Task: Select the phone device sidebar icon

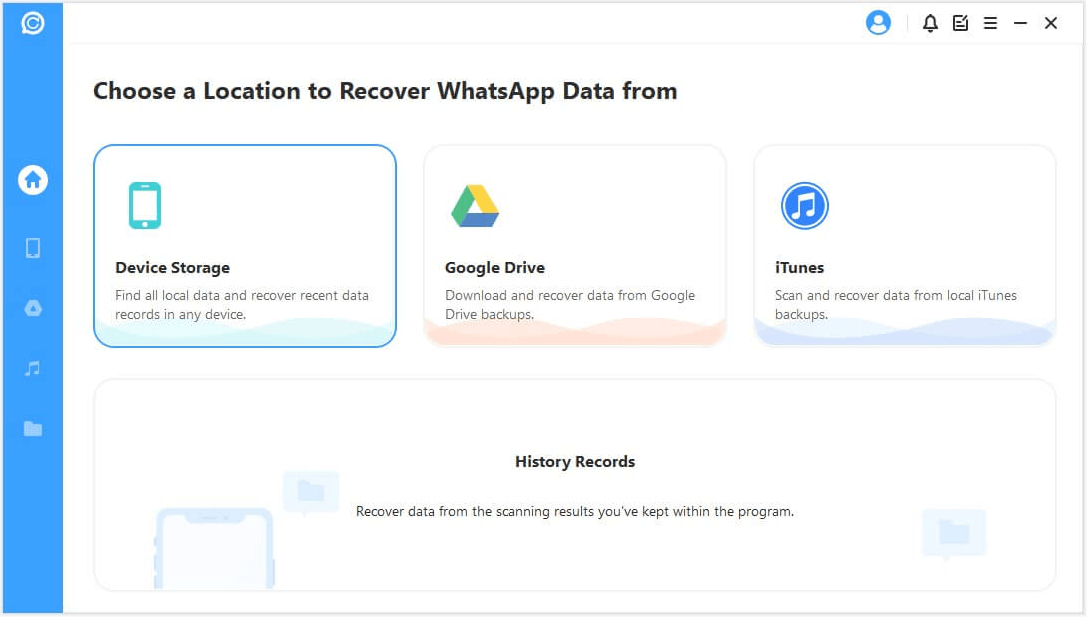Action: [33, 248]
